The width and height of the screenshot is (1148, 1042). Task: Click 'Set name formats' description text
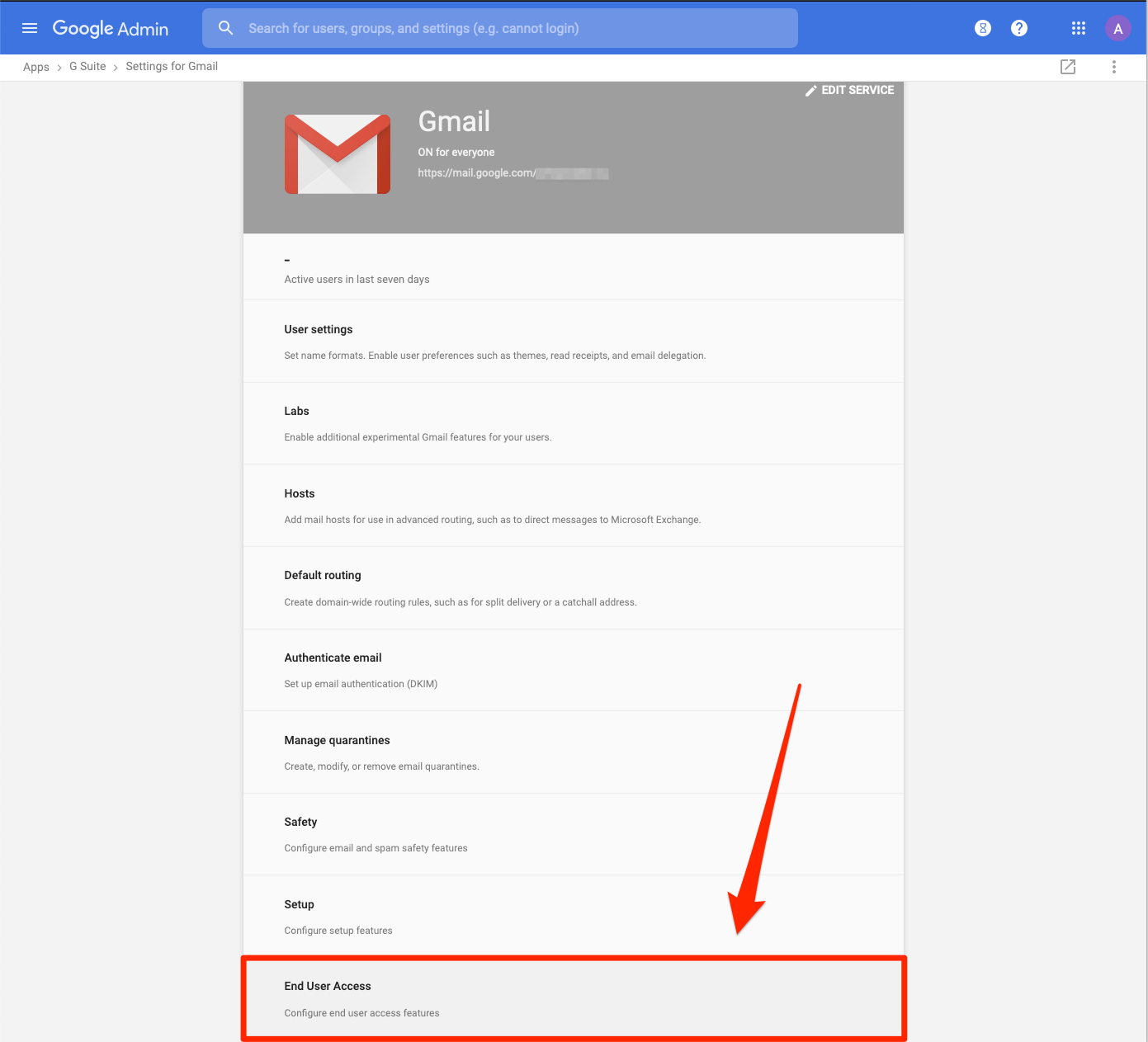pos(495,356)
